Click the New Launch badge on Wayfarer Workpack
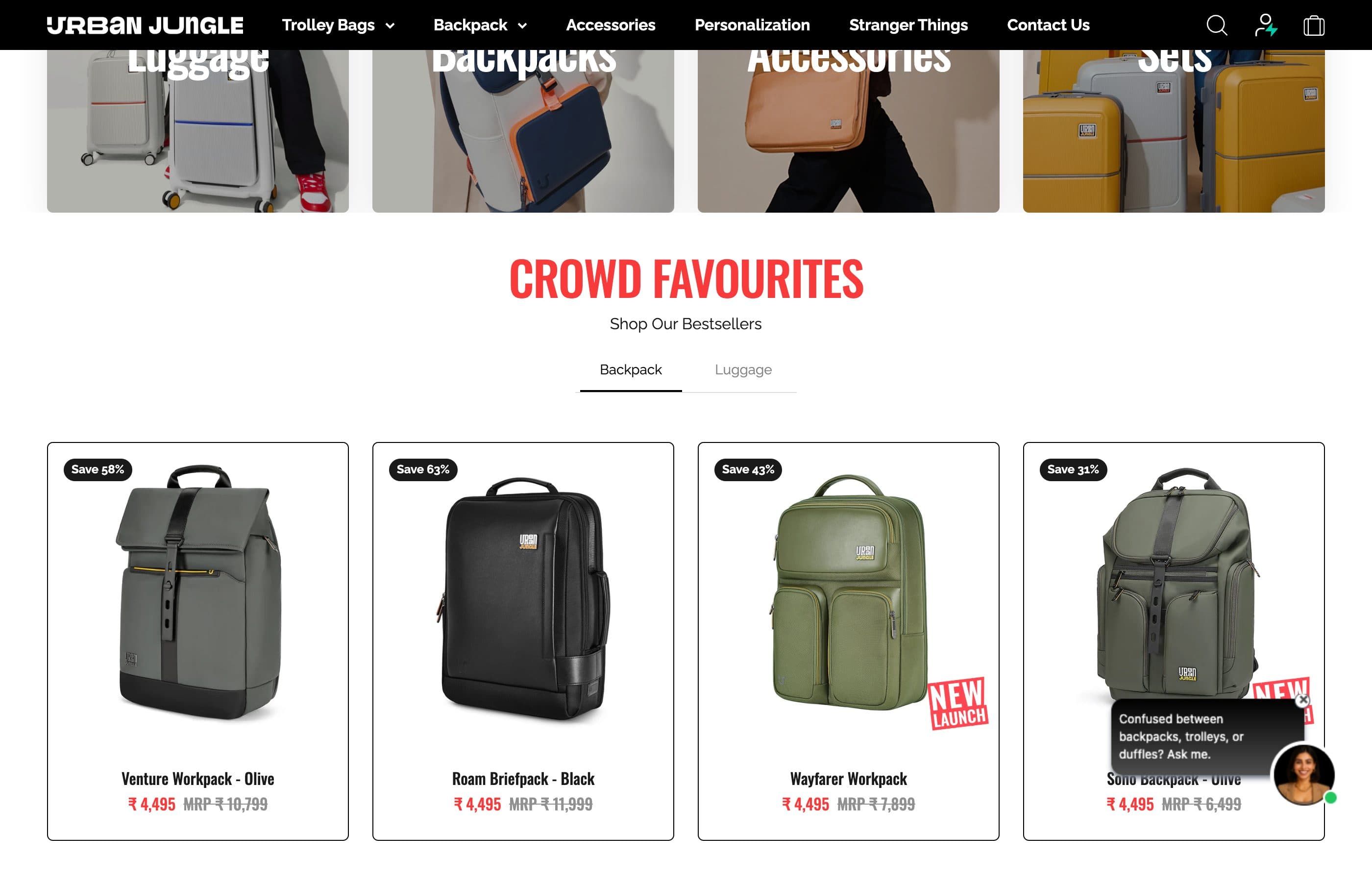This screenshot has width=1372, height=882. (957, 703)
